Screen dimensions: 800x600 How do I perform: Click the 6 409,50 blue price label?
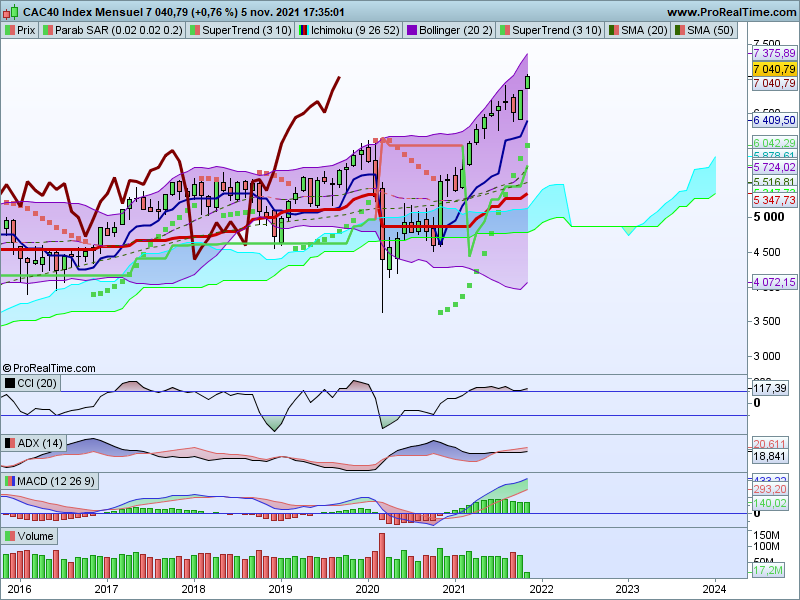pos(774,120)
